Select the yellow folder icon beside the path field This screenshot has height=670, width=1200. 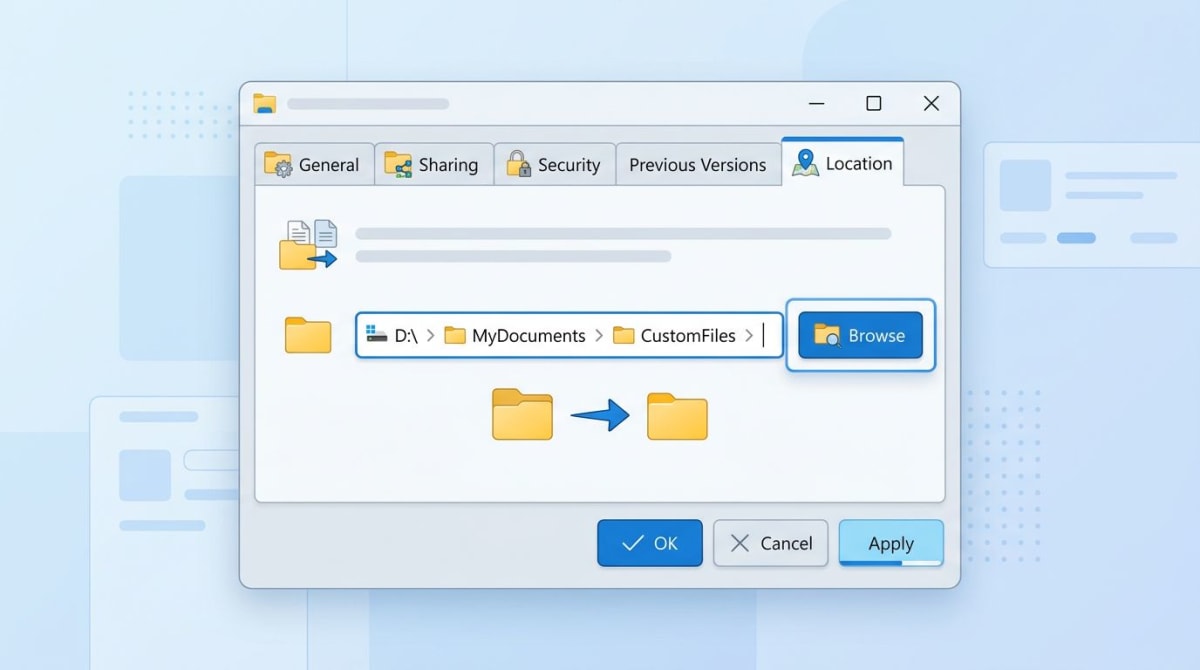point(307,336)
